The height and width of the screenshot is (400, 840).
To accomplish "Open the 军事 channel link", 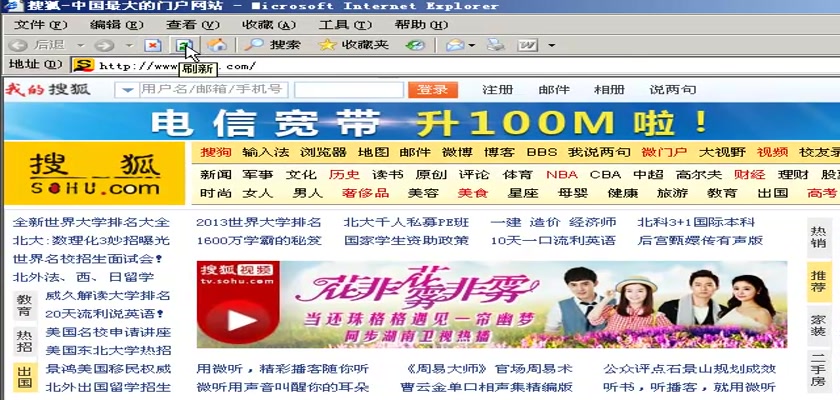I will 258,175.
